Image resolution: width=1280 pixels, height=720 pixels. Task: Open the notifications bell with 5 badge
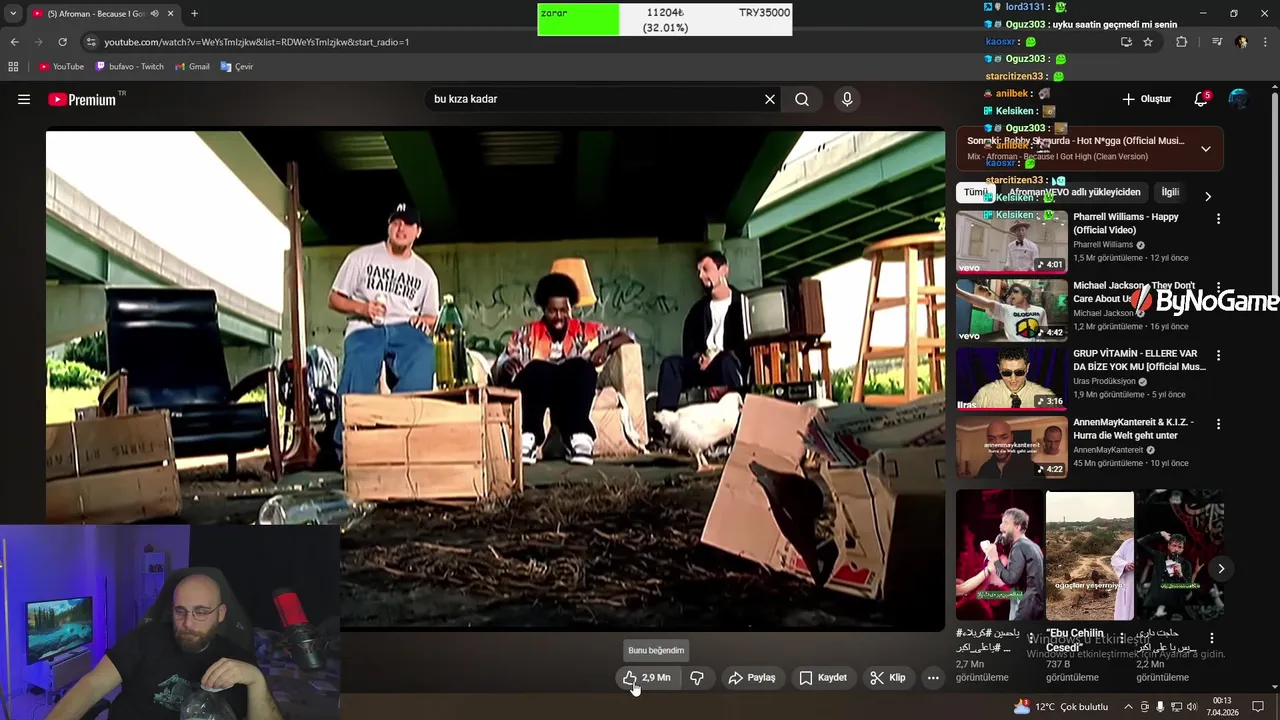[x=1201, y=99]
